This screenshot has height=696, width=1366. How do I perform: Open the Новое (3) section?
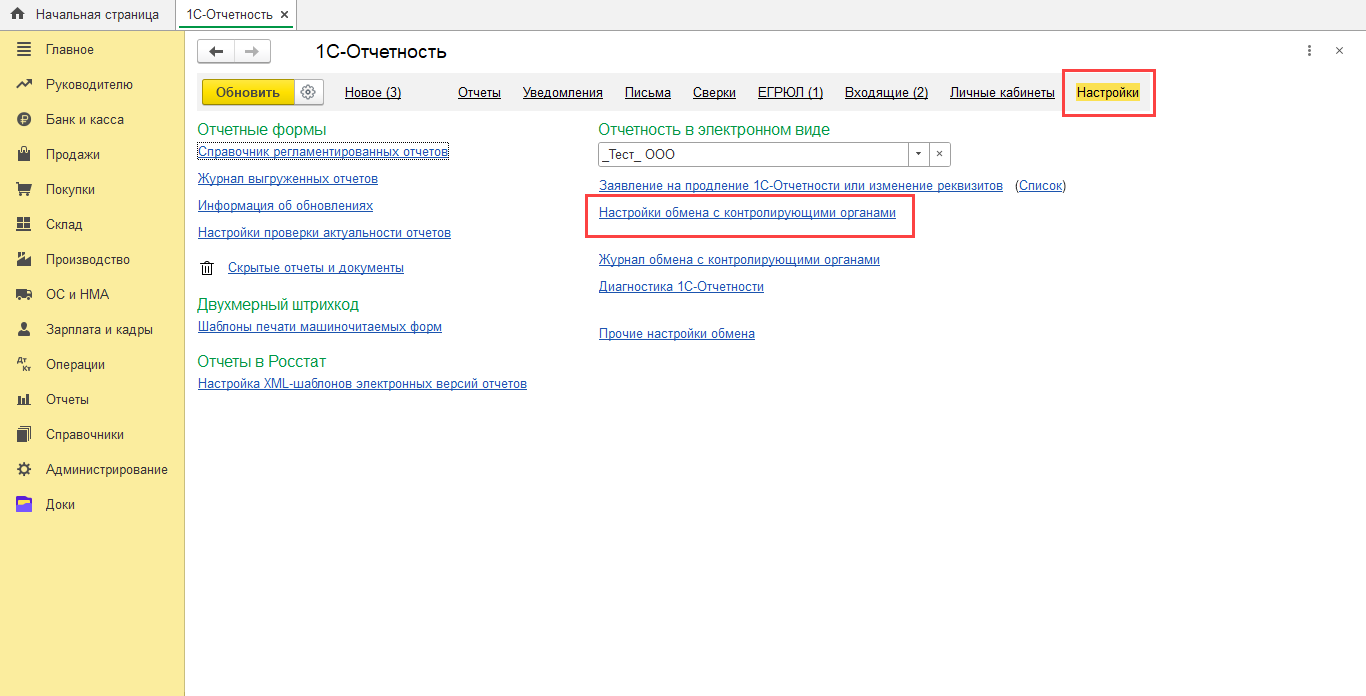pyautogui.click(x=373, y=93)
